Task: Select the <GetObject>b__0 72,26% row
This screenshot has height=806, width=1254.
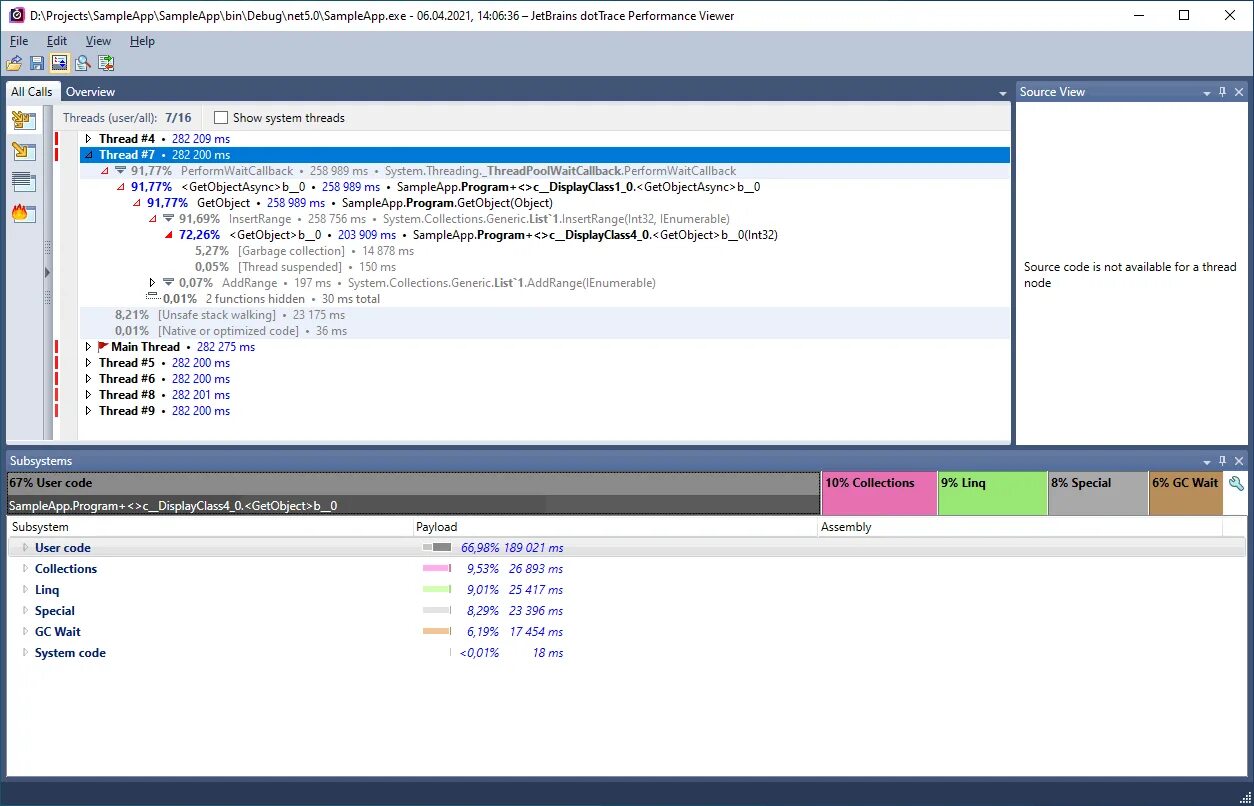Action: tap(544, 235)
